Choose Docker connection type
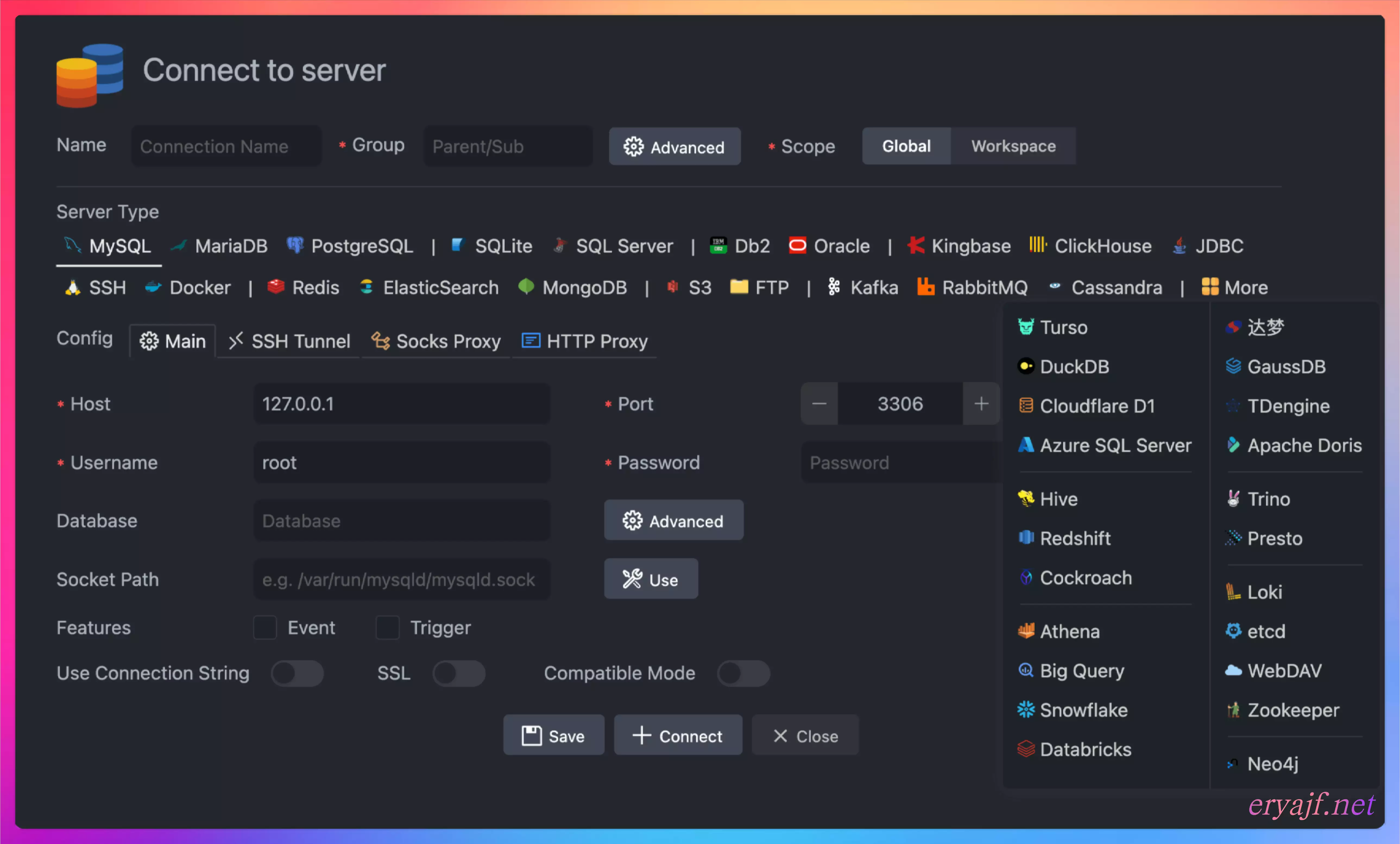 click(x=188, y=288)
